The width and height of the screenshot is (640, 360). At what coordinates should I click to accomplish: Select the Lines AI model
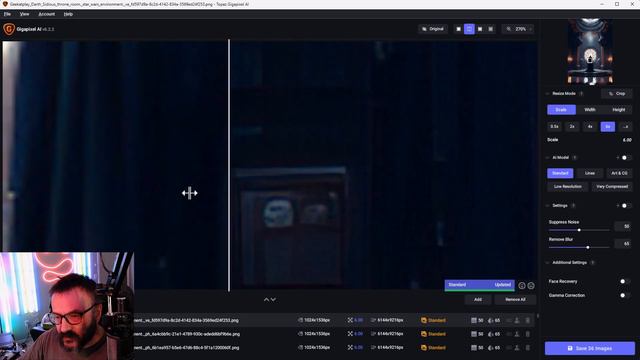tap(590, 173)
